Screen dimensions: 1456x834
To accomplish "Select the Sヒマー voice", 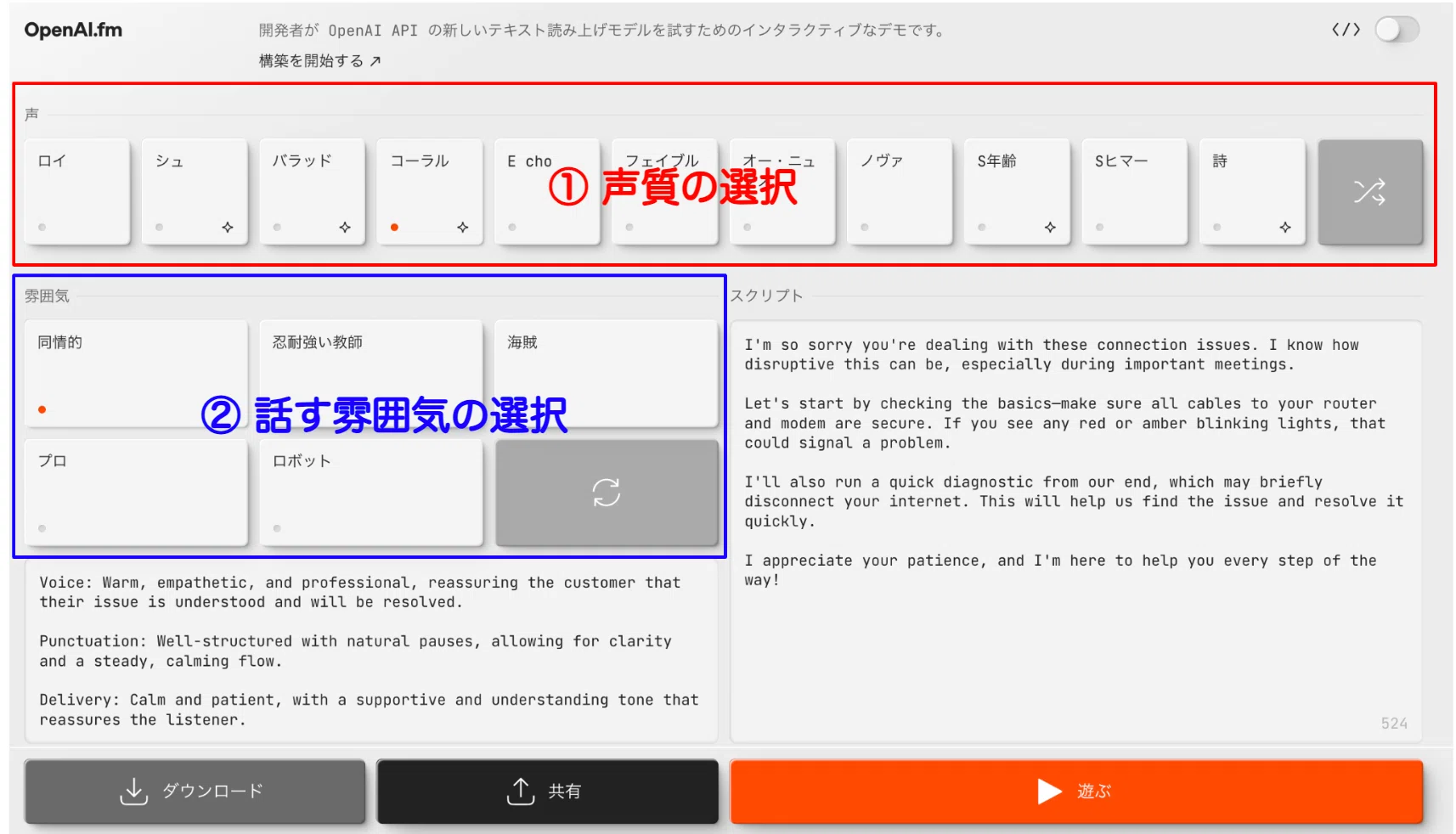I will coord(1135,192).
